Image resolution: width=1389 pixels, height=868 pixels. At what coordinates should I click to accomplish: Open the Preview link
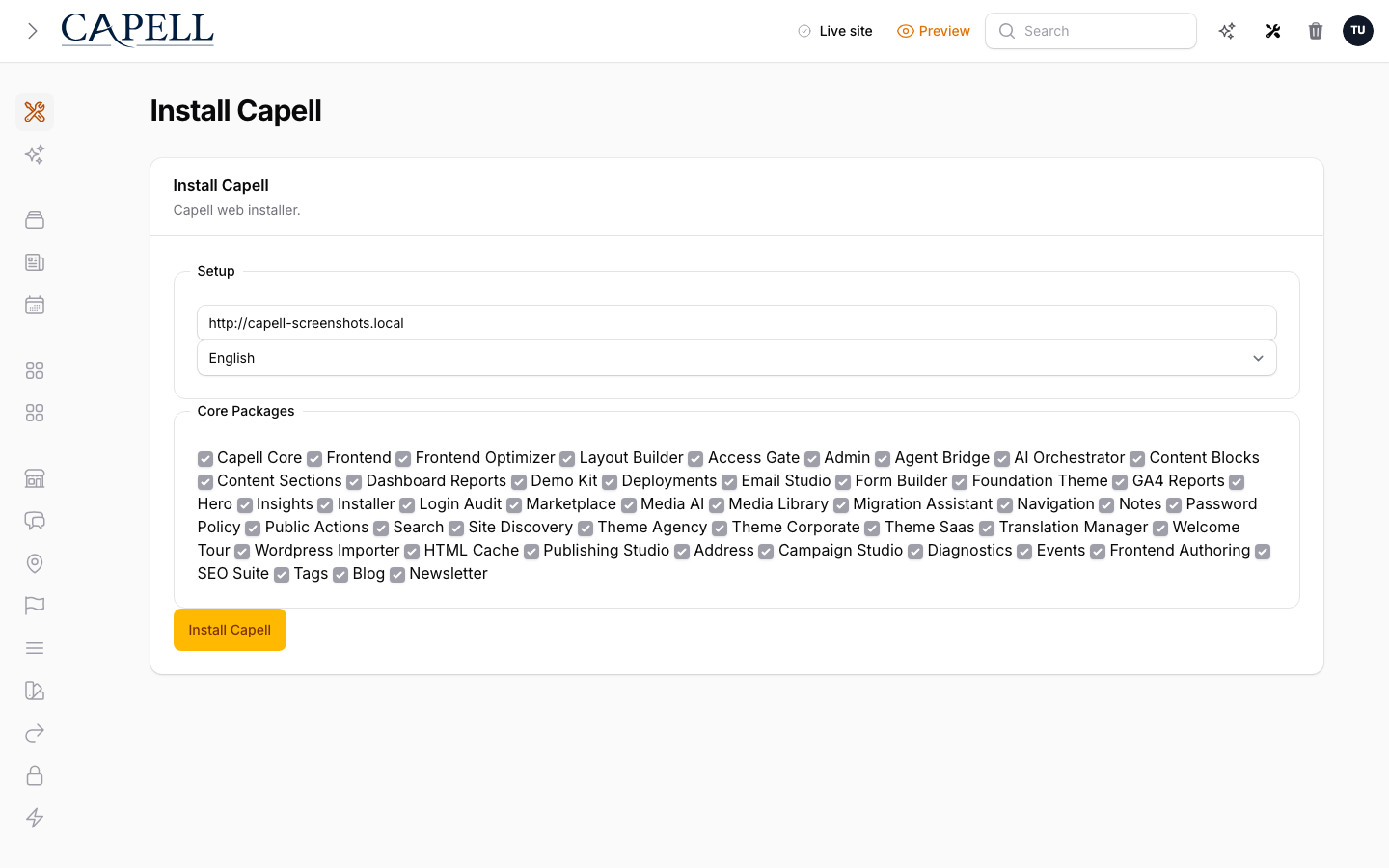[x=934, y=31]
